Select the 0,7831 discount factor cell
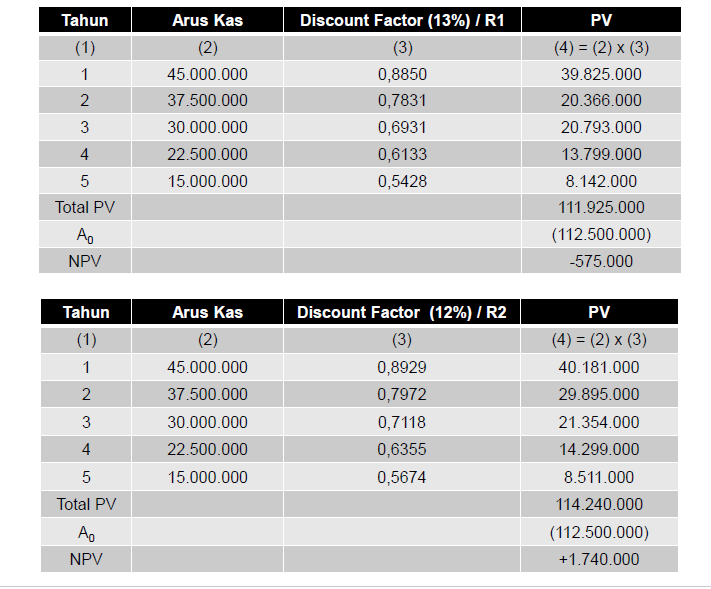Image resolution: width=711 pixels, height=589 pixels. (402, 100)
